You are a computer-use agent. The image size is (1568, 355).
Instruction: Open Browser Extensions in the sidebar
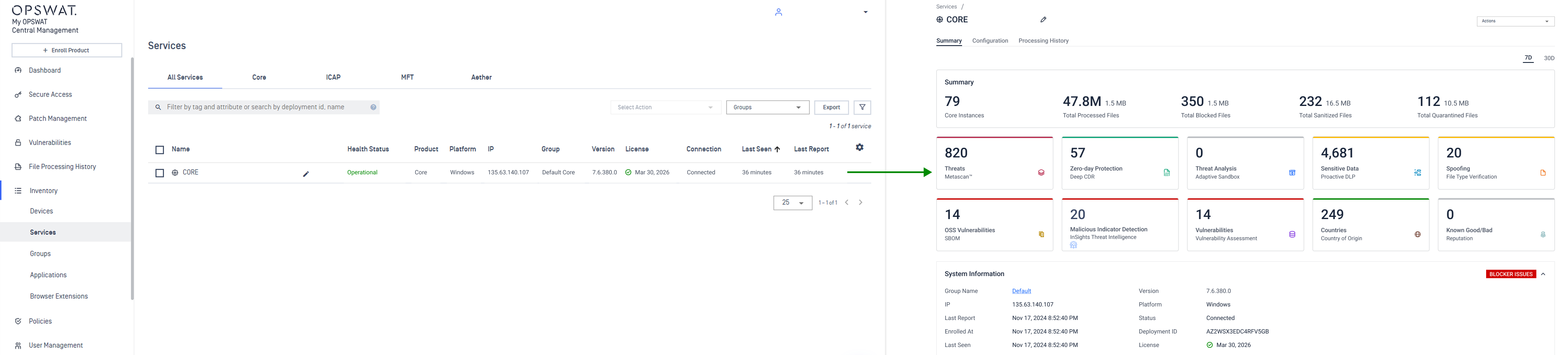[x=59, y=297]
